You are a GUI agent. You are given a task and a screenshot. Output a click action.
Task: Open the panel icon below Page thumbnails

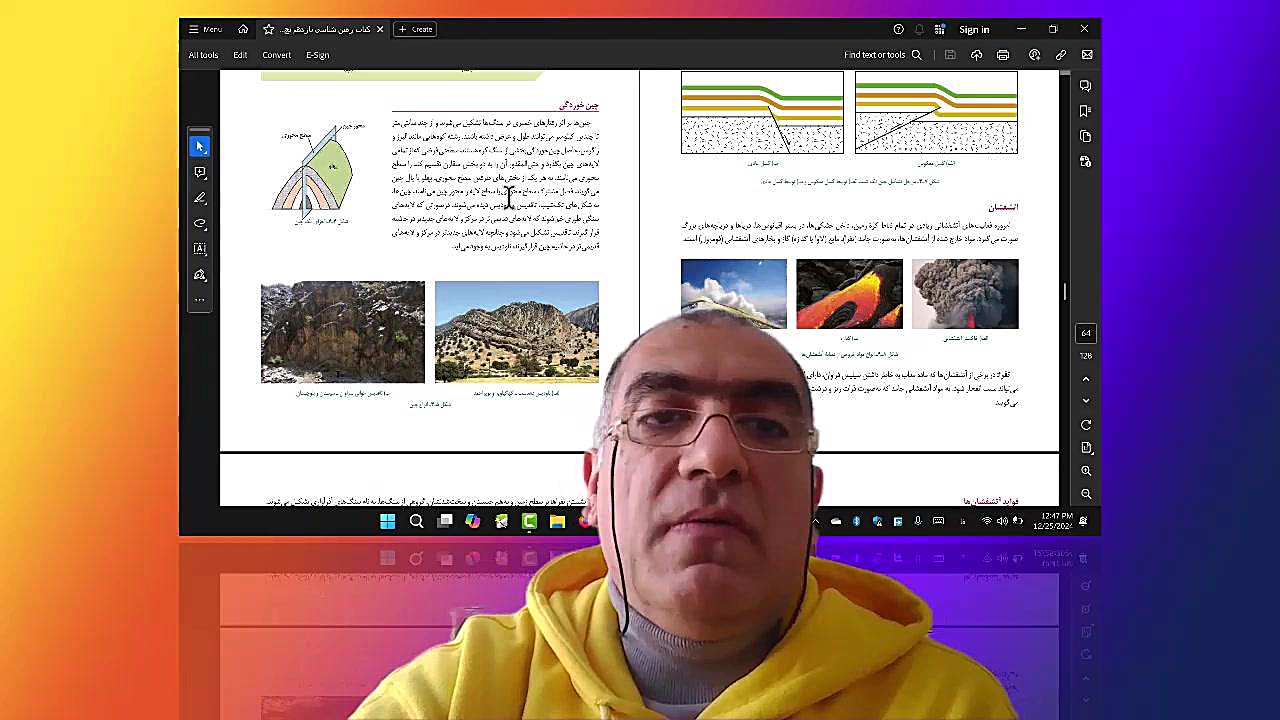(x=1086, y=161)
